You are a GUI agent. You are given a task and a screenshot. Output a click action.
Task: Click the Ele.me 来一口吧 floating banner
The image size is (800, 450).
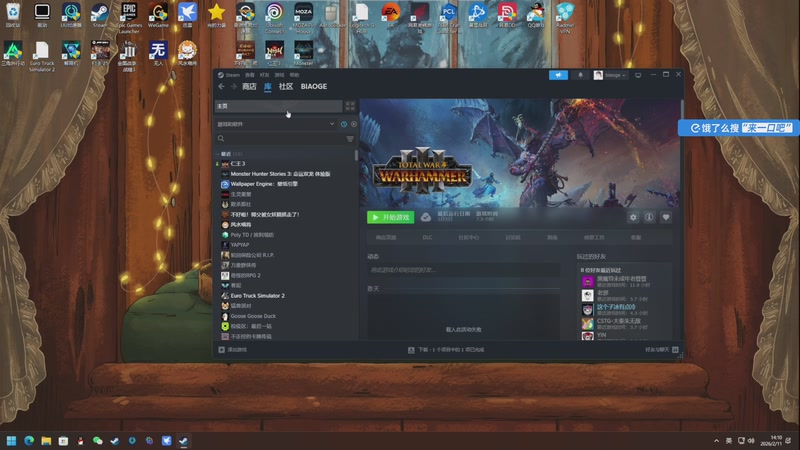click(x=738, y=128)
